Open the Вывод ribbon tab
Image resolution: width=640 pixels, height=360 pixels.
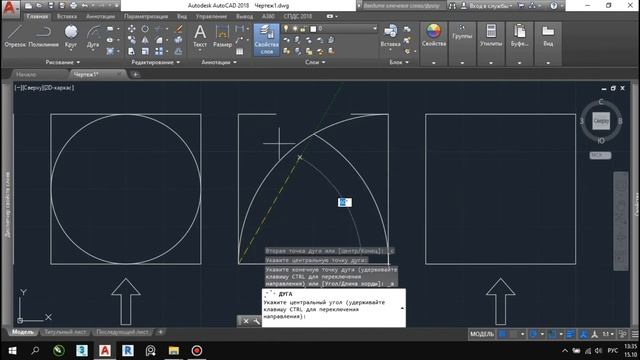(x=244, y=16)
